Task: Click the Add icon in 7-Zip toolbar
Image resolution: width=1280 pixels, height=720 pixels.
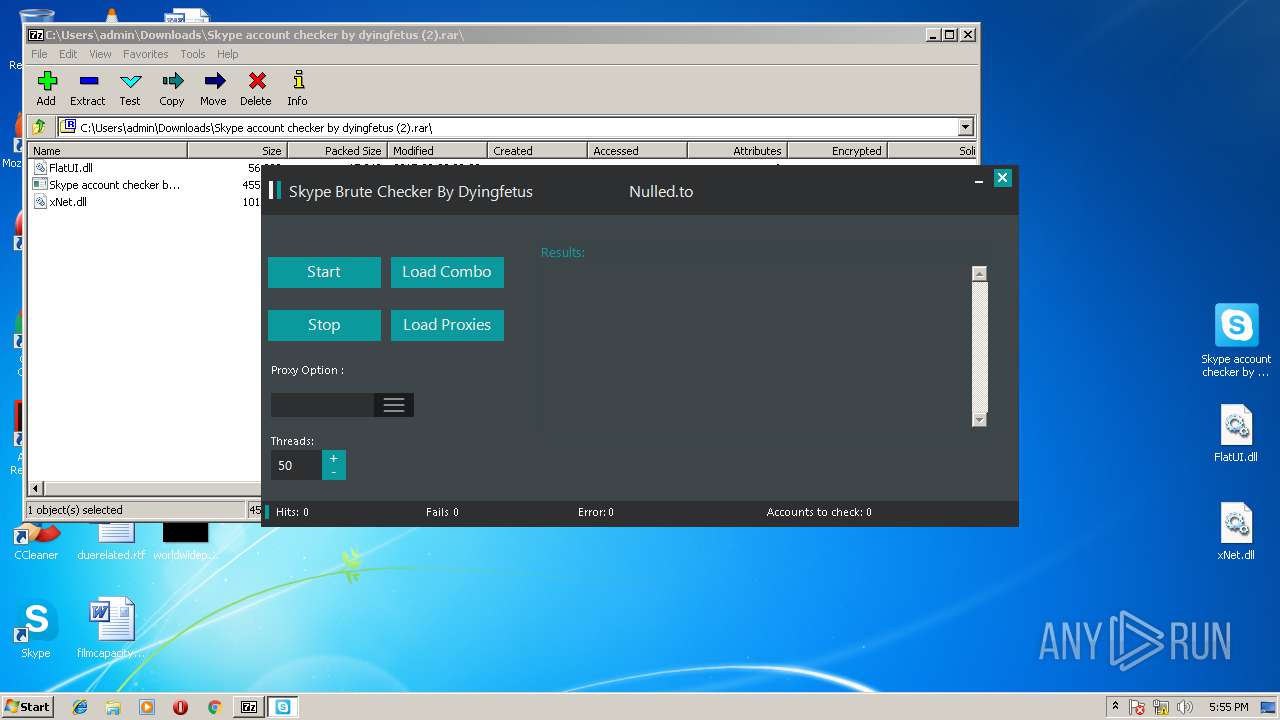Action: [46, 81]
